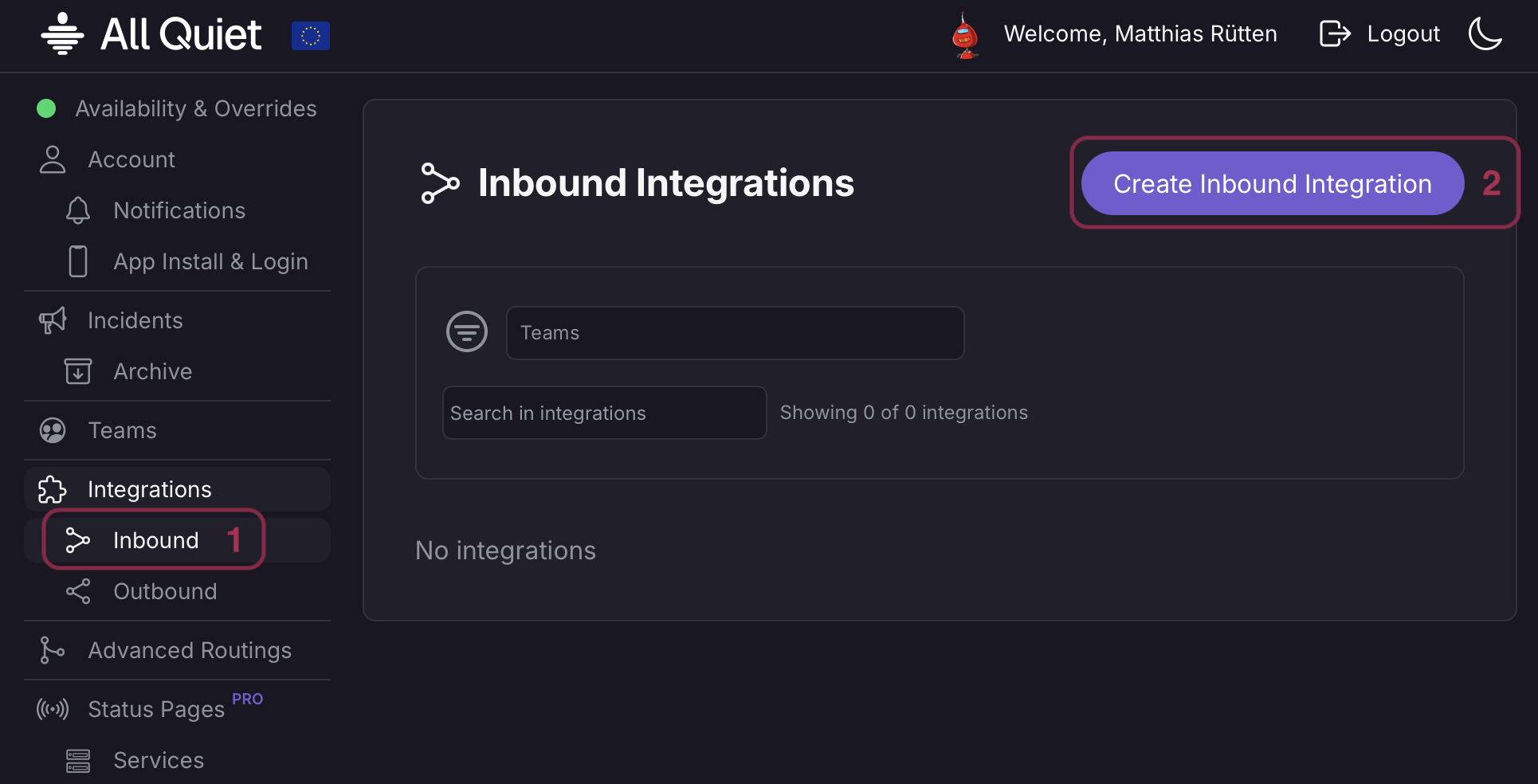Click the filter icon beside Teams
The image size is (1538, 784).
tap(466, 332)
